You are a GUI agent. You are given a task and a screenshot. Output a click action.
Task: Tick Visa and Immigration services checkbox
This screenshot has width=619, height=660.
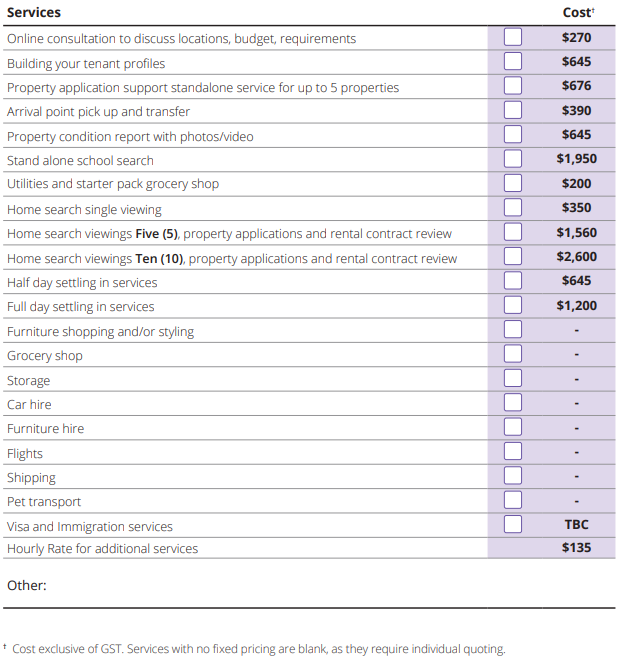click(x=513, y=525)
